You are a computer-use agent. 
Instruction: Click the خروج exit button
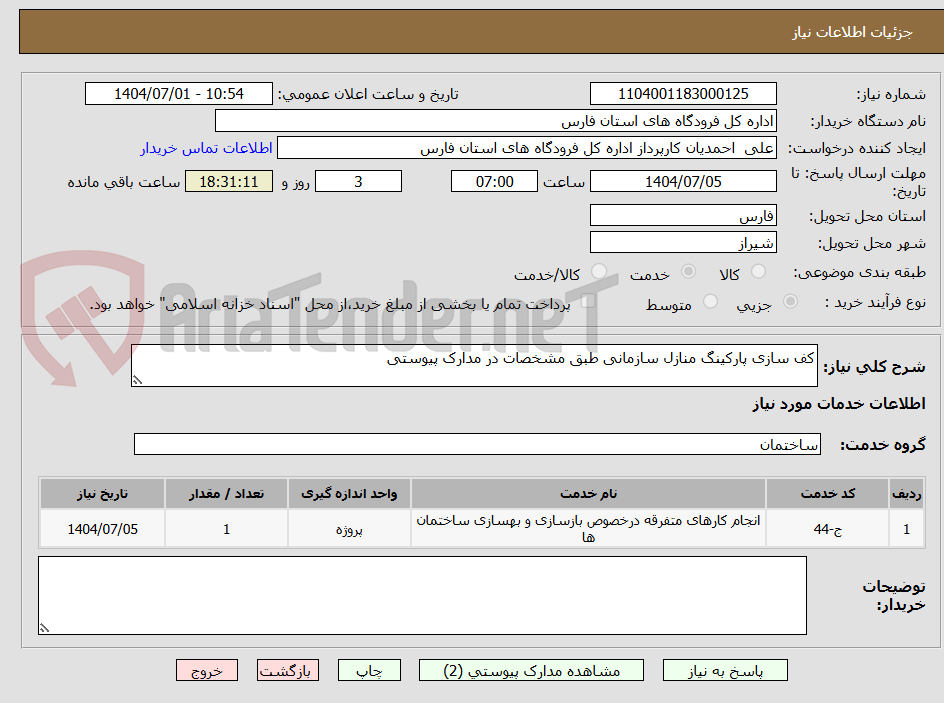click(x=207, y=670)
